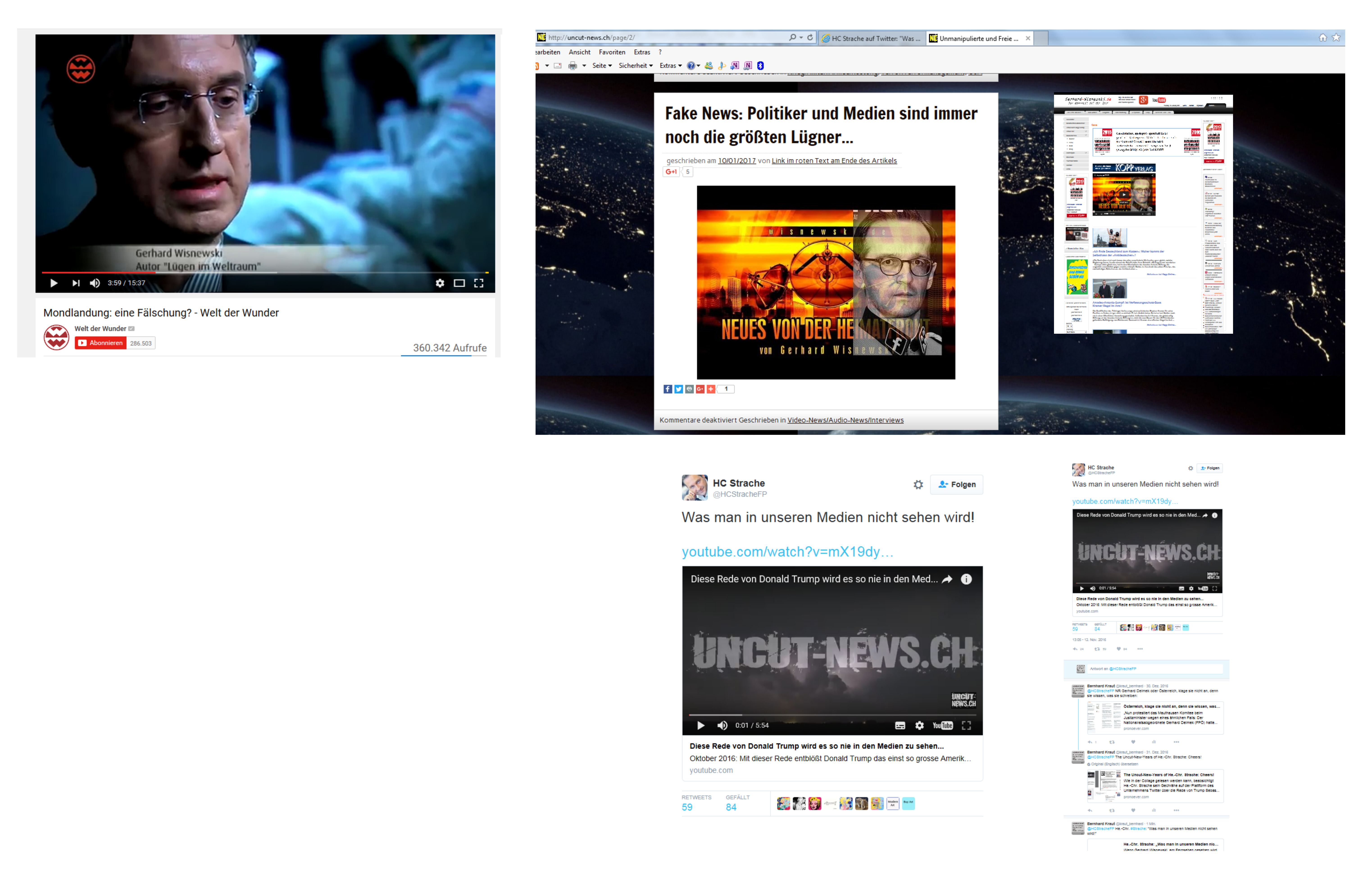Open the tweet gear options dropdown
1372x880 pixels.
[x=918, y=485]
